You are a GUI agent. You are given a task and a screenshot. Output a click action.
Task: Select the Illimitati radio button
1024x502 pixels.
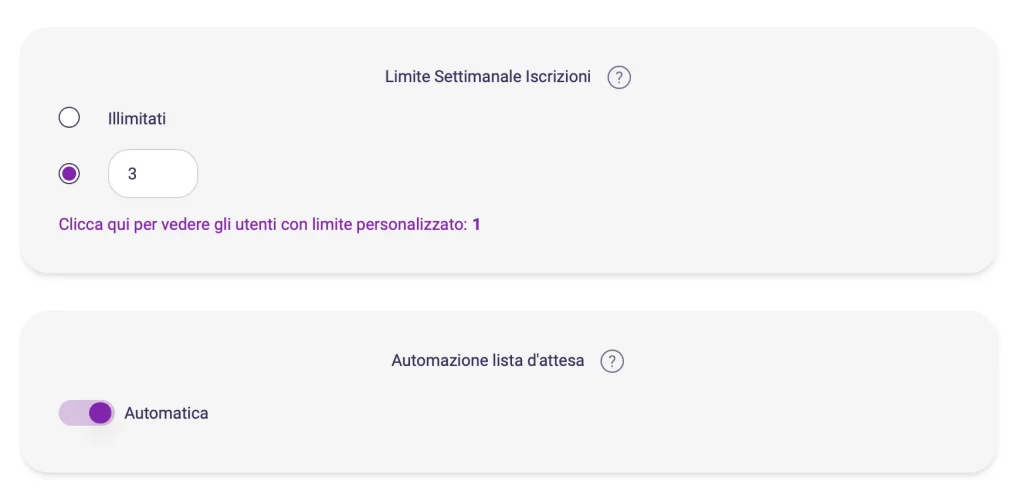69,118
